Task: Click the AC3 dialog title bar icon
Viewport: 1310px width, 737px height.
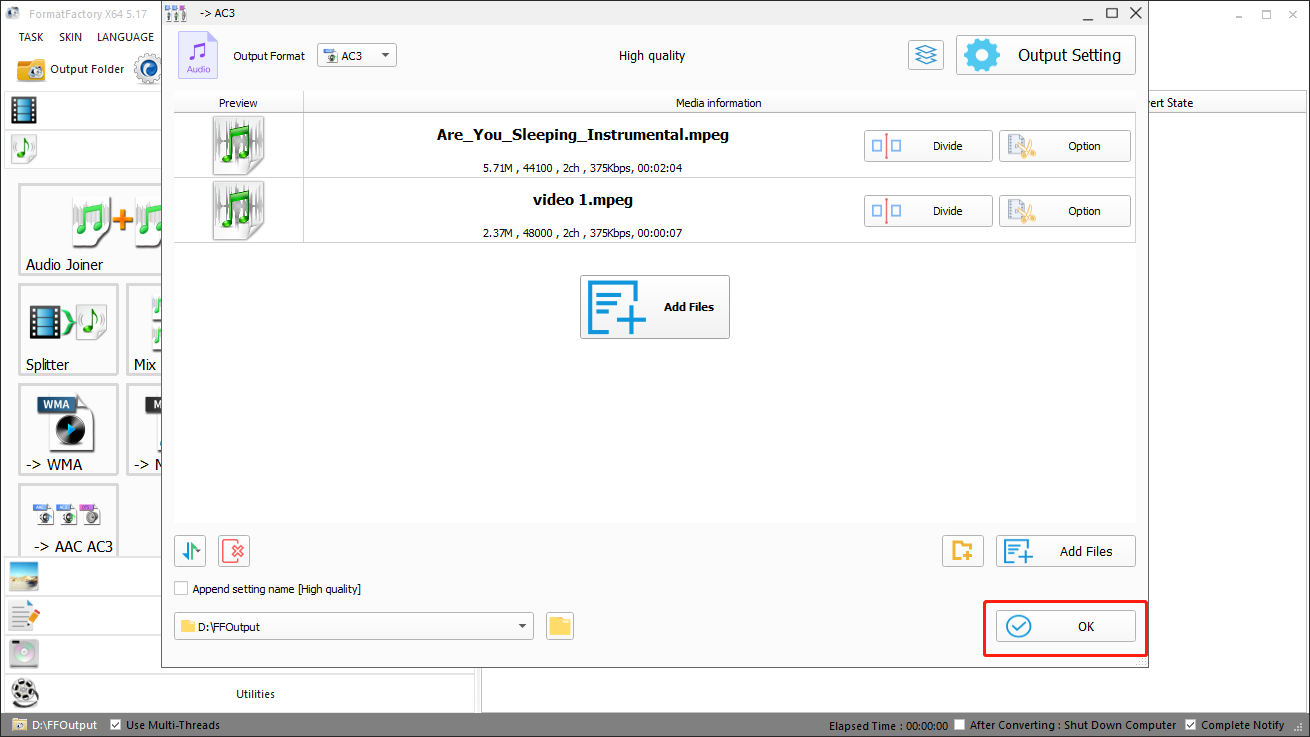Action: click(176, 13)
